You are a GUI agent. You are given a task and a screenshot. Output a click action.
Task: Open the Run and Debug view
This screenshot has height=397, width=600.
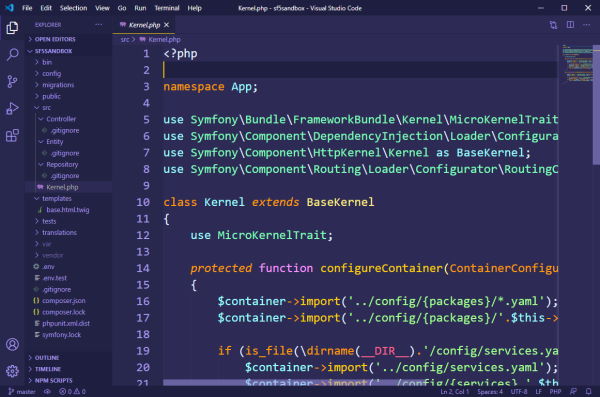pyautogui.click(x=12, y=108)
